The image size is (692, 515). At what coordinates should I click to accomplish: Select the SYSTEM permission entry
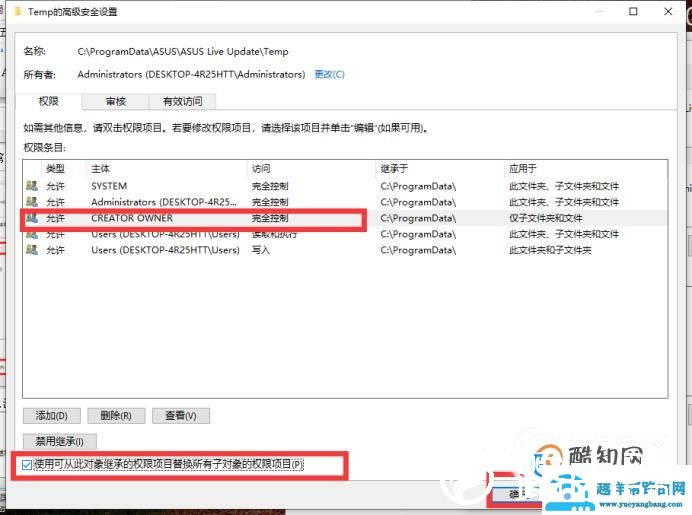(345, 186)
